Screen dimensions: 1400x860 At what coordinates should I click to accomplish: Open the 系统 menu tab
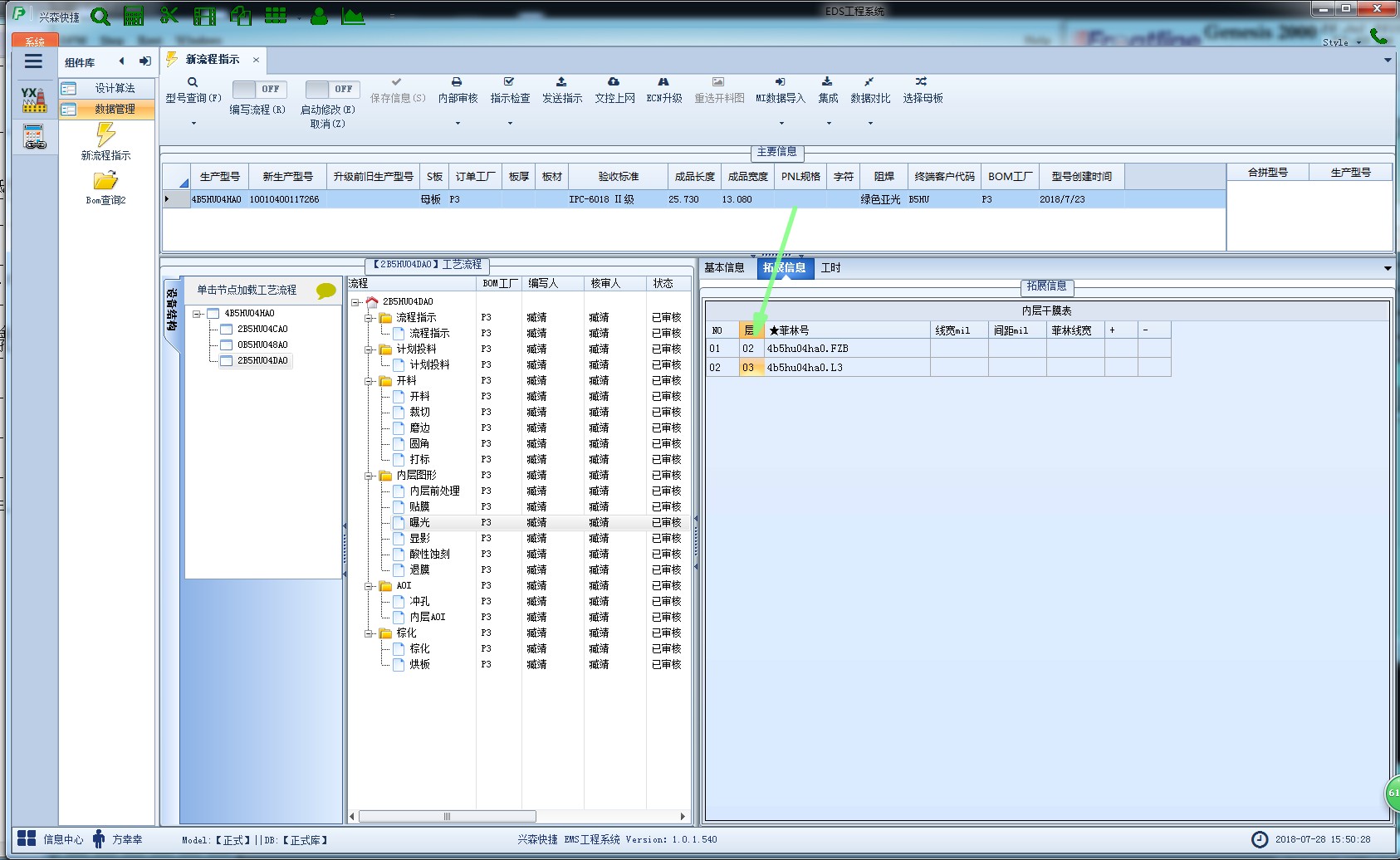[35, 41]
